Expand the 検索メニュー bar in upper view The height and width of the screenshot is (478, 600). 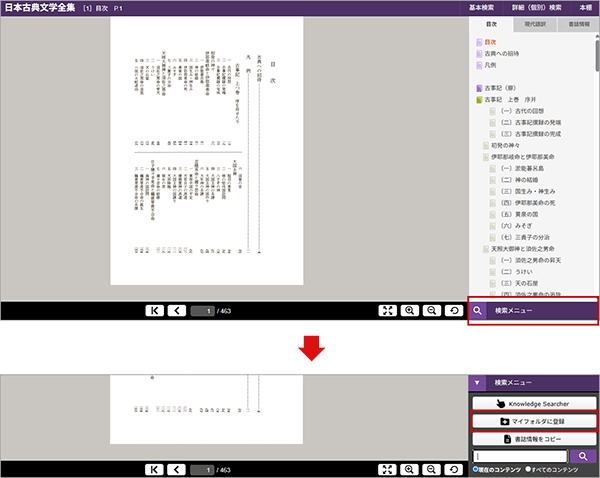click(x=534, y=311)
